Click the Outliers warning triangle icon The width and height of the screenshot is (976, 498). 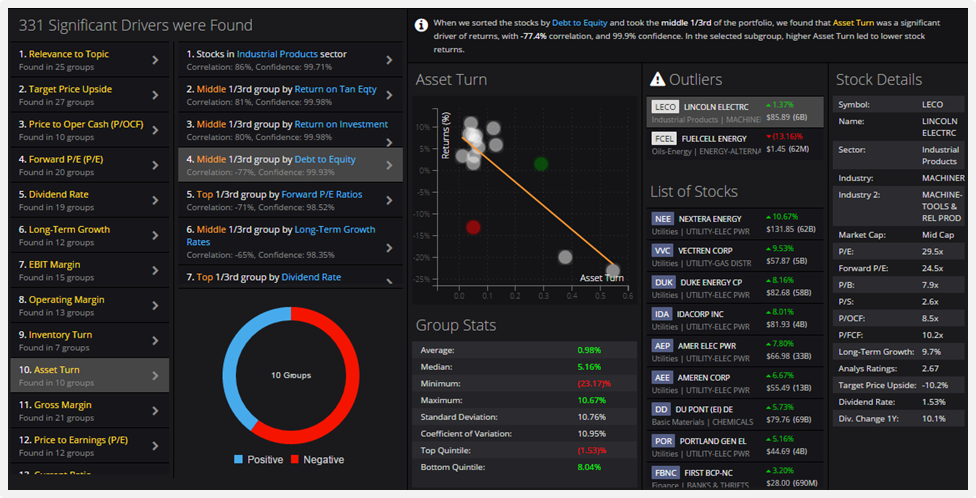pos(657,79)
